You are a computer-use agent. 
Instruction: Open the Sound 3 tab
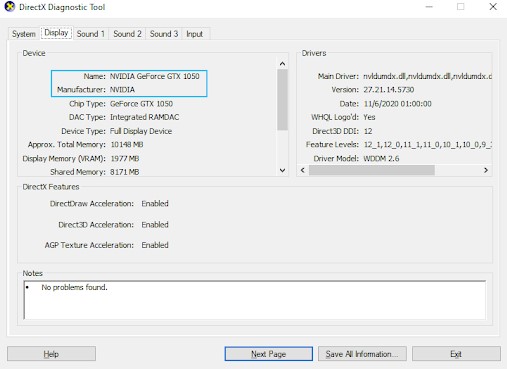[164, 34]
